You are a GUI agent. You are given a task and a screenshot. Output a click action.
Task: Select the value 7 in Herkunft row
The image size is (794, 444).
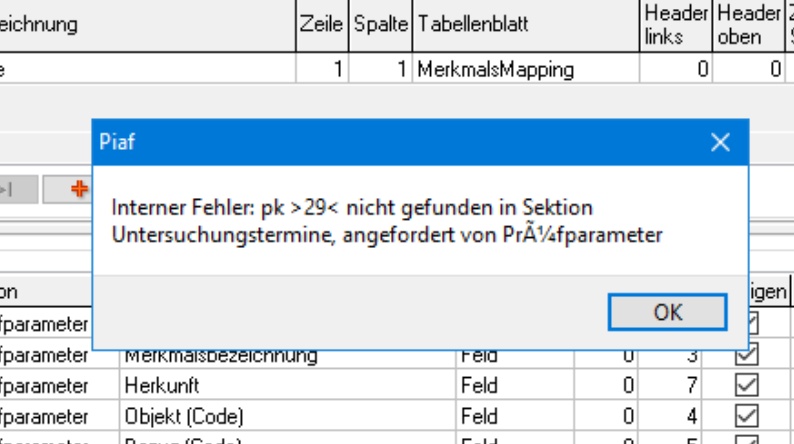(x=691, y=386)
